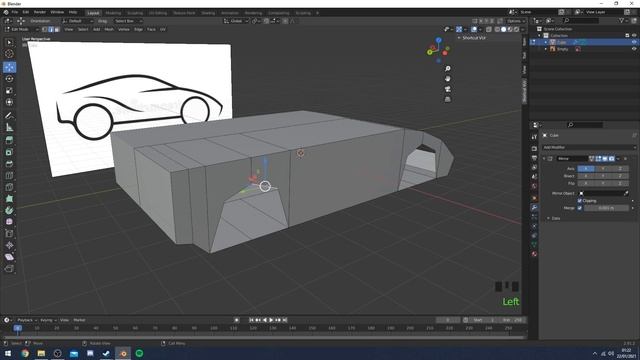
Task: Click the Merge distance value field
Action: 606,208
